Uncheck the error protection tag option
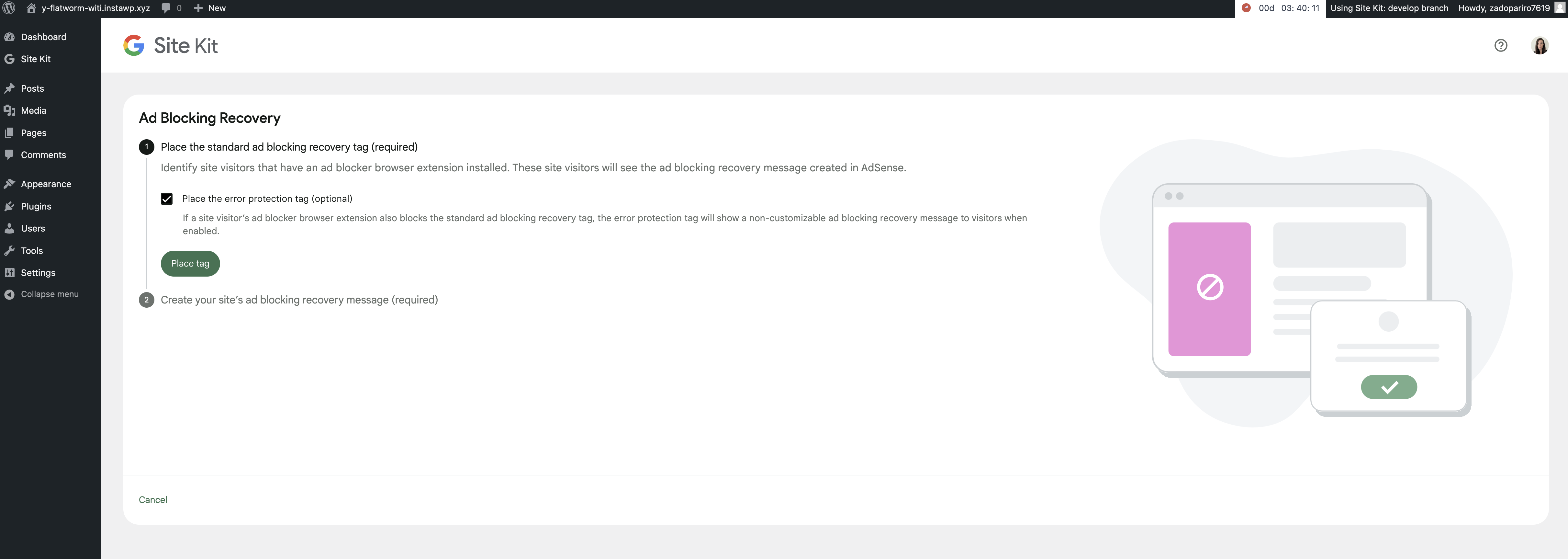Image resolution: width=1568 pixels, height=559 pixels. (166, 198)
